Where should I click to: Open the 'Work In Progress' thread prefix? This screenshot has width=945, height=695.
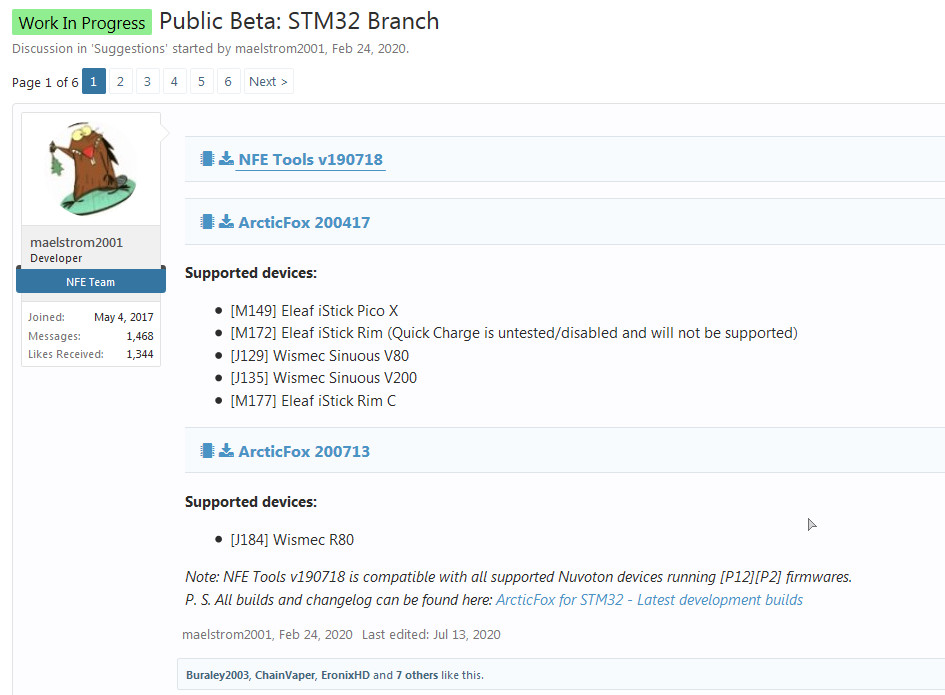click(82, 23)
